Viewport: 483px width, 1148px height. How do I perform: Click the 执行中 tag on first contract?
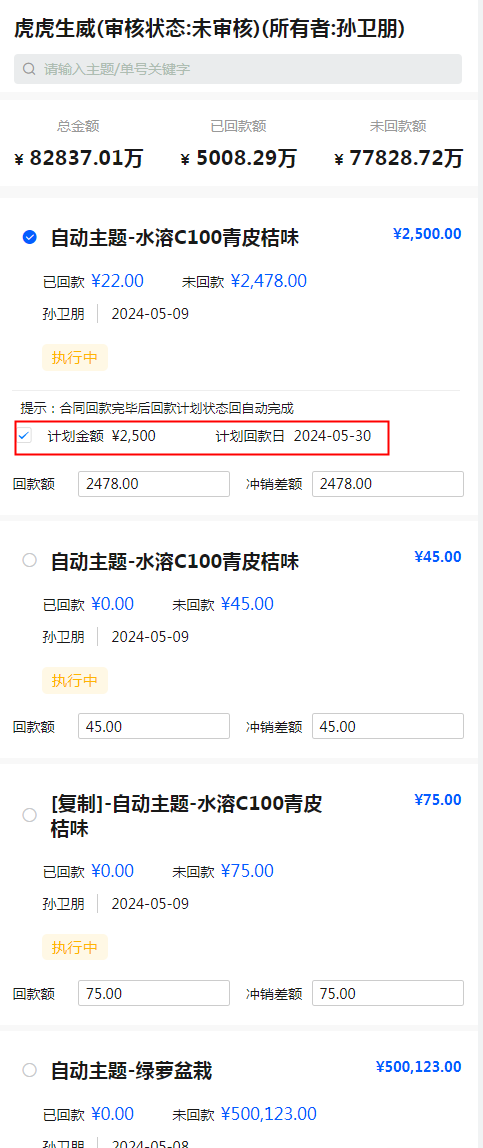click(75, 357)
